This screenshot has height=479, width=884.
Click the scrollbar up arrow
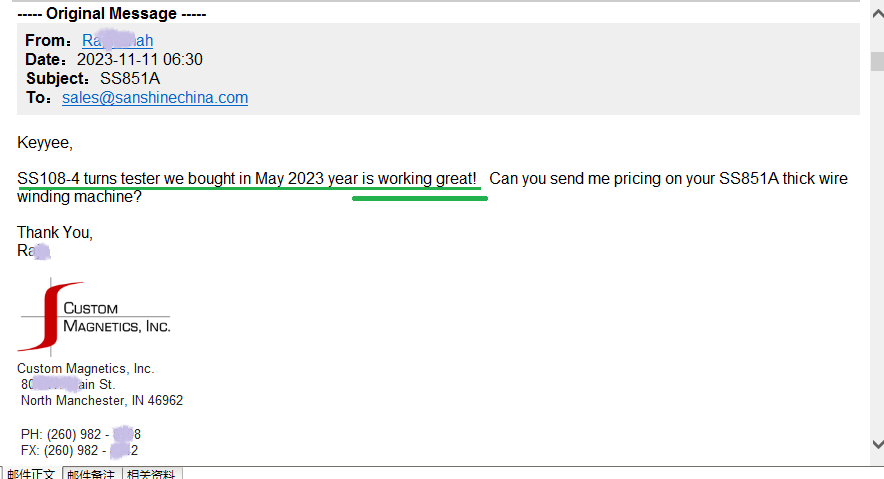coord(877,14)
